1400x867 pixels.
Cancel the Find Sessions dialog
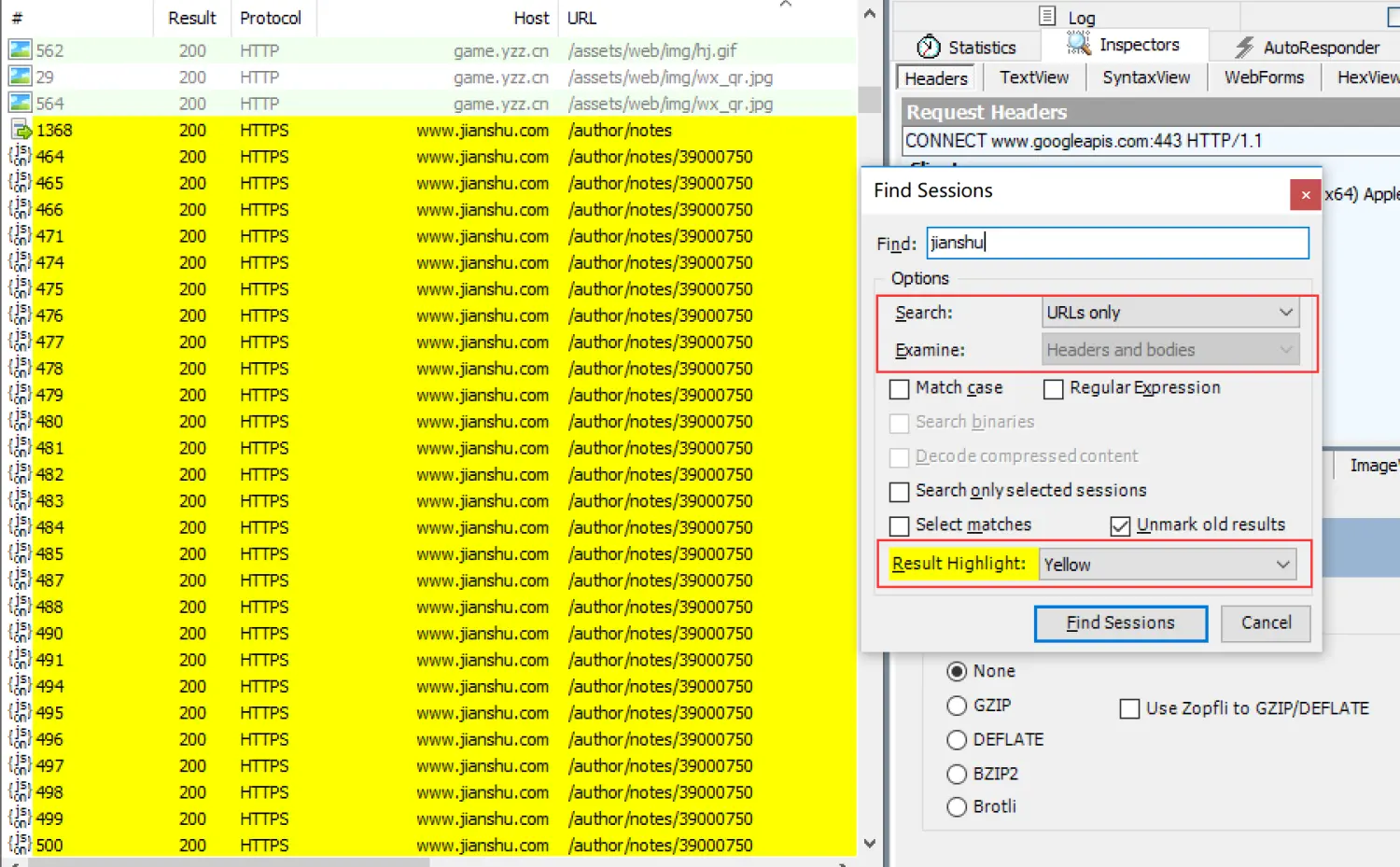pos(1267,623)
